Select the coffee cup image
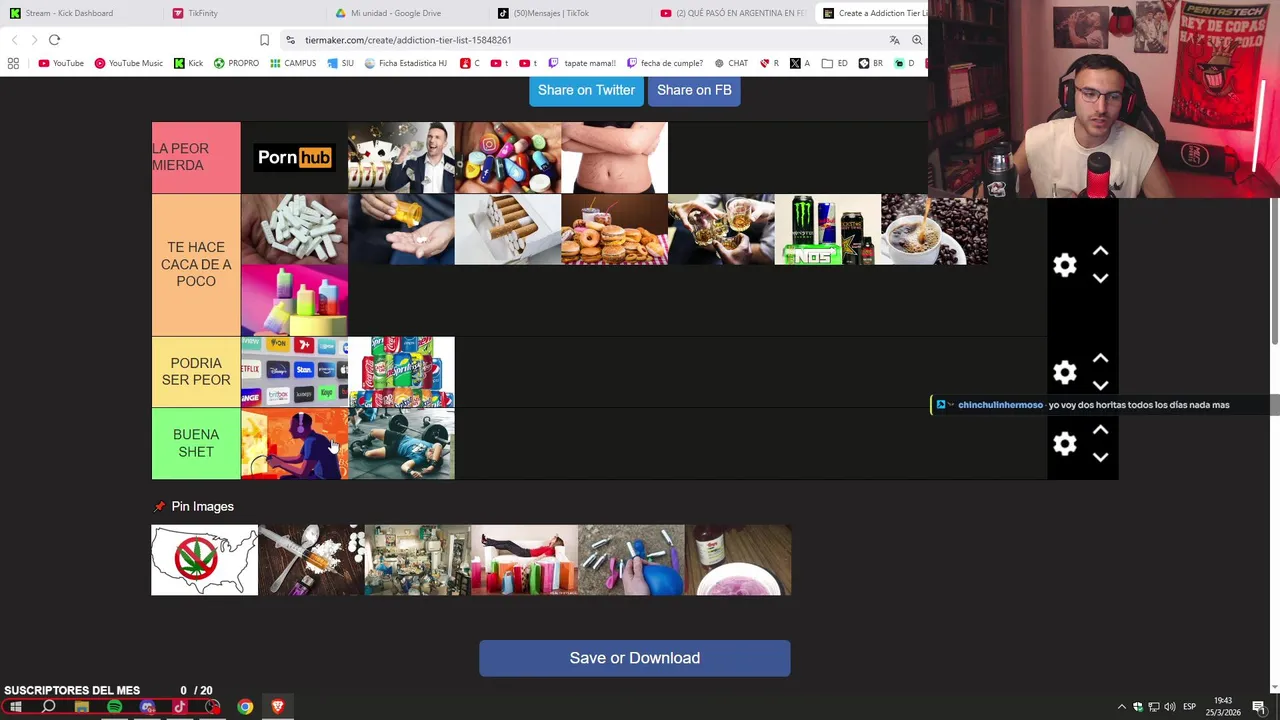 (x=934, y=229)
